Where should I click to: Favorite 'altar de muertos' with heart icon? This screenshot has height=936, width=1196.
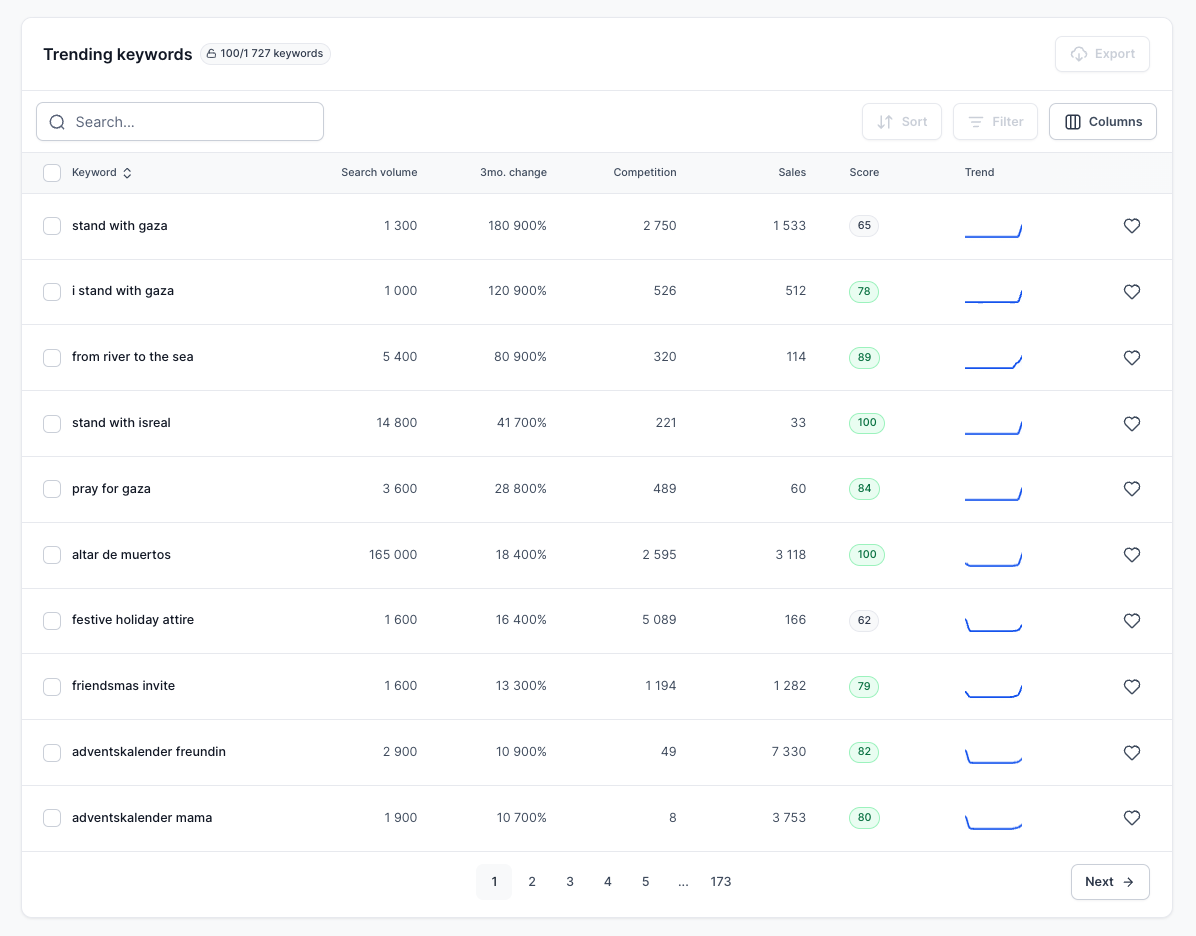(x=1131, y=555)
